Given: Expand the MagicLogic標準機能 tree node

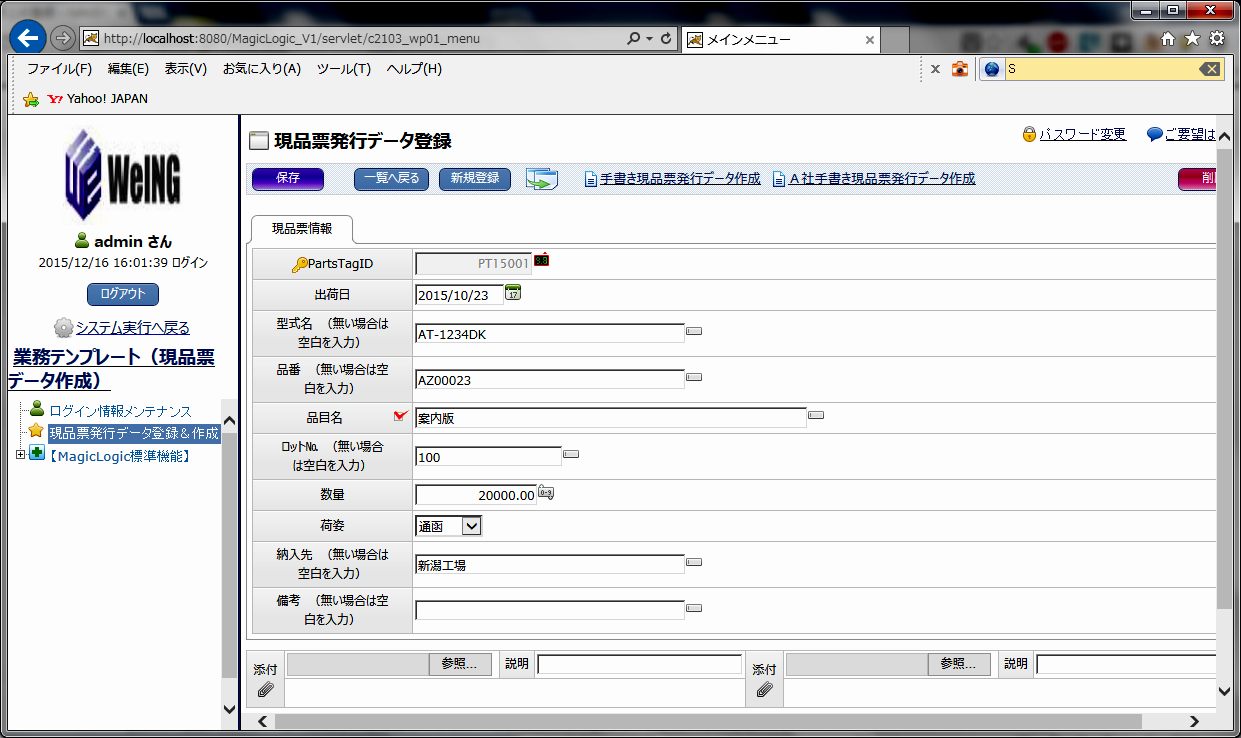Looking at the screenshot, I should (x=21, y=455).
